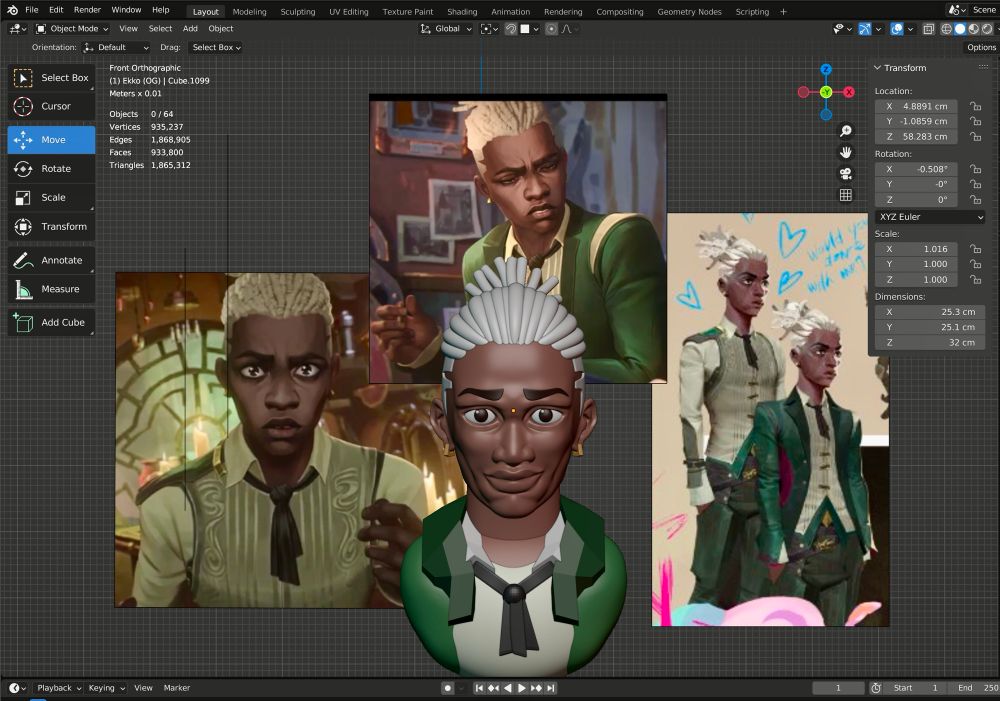This screenshot has height=701, width=1000.
Task: Jump to previous keyframe
Action: pyautogui.click(x=493, y=688)
